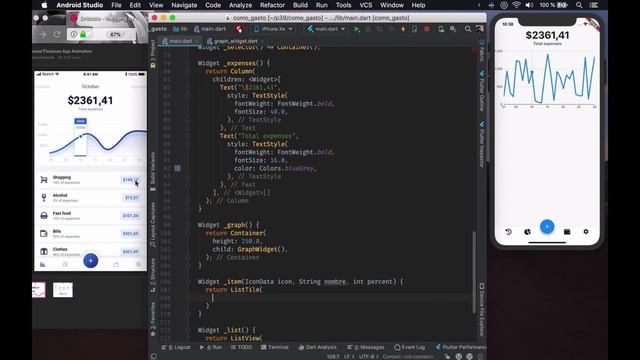Image resolution: width=640 pixels, height=360 pixels.
Task: Click the Shopping row in Dribbble mockup
Action: pos(91,180)
